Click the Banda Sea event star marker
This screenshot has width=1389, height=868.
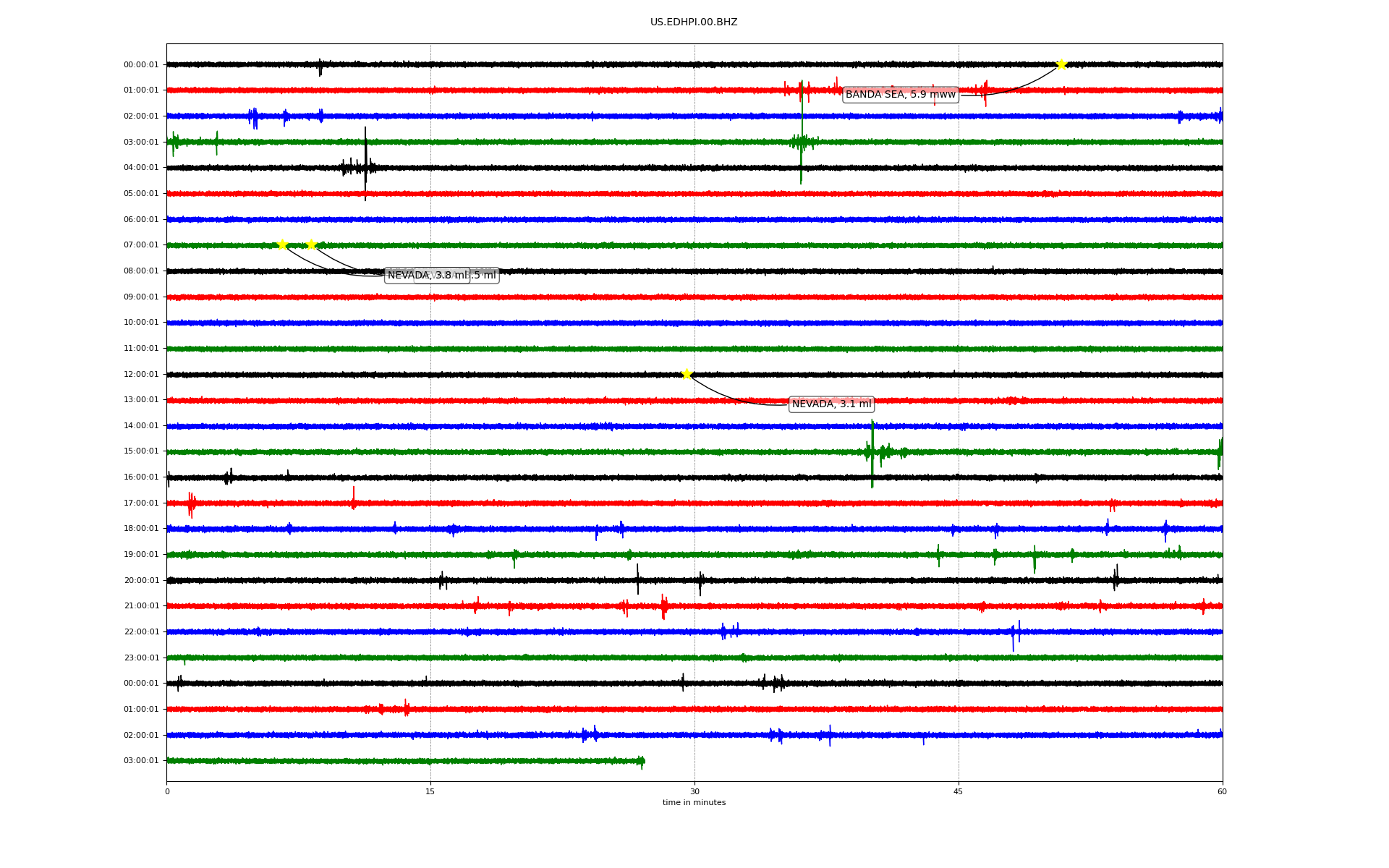[1061, 64]
